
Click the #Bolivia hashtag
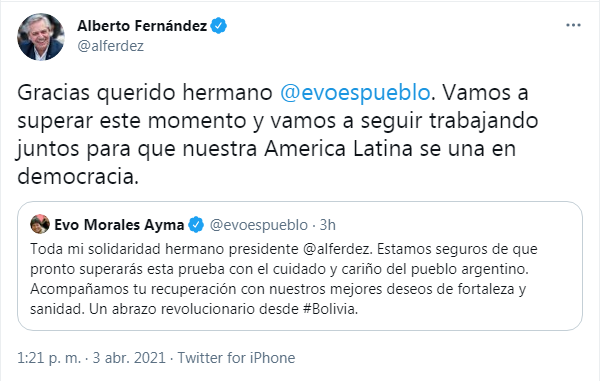pos(330,309)
